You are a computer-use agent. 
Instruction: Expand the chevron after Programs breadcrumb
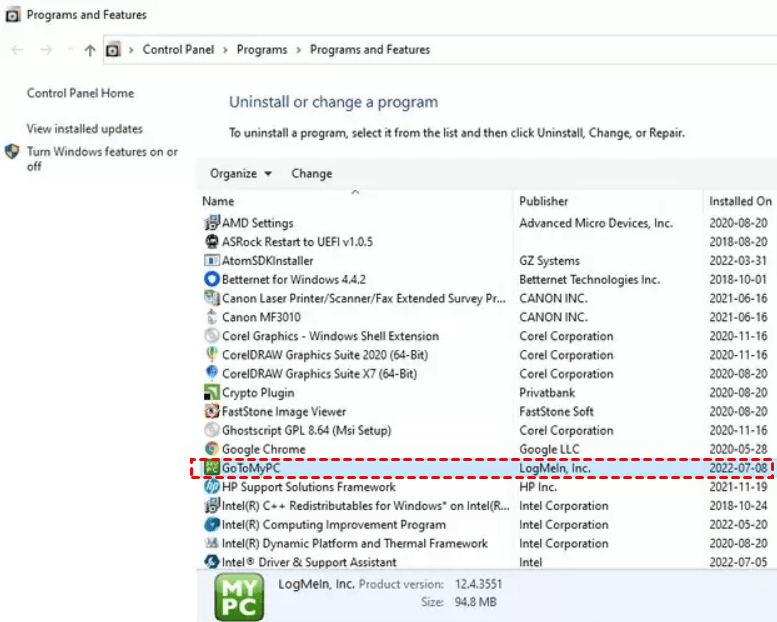pyautogui.click(x=298, y=50)
